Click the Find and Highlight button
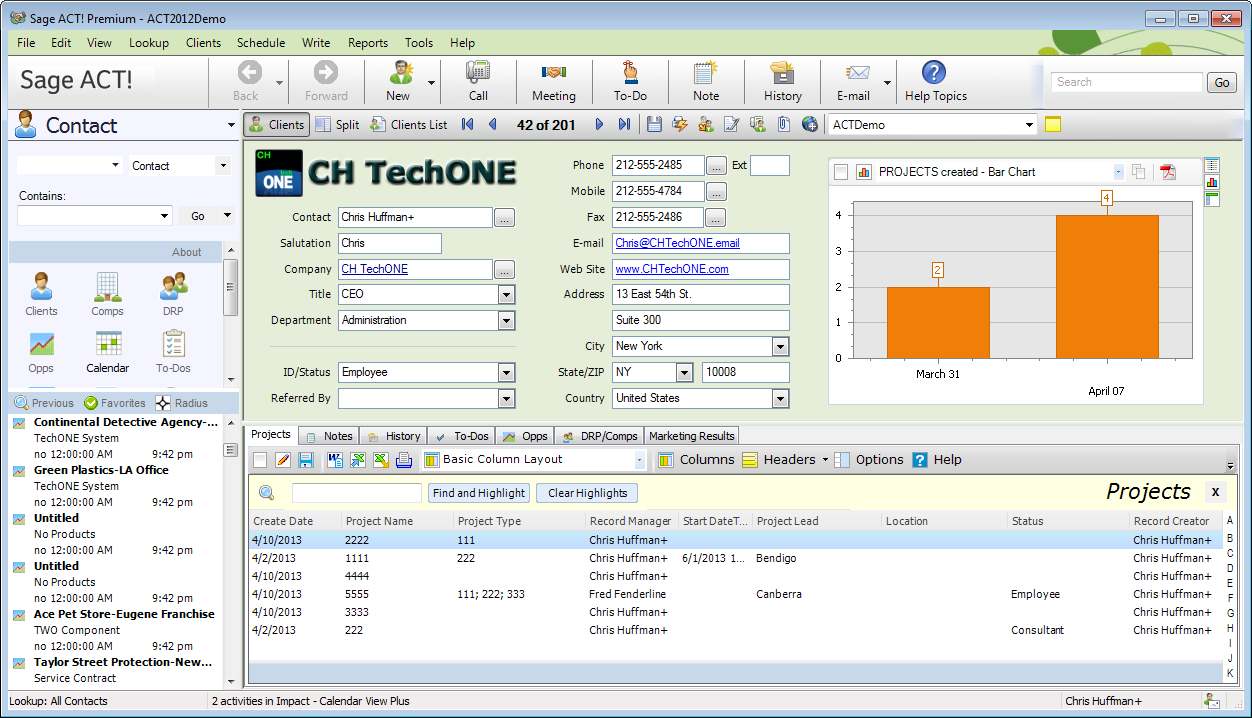 tap(479, 493)
